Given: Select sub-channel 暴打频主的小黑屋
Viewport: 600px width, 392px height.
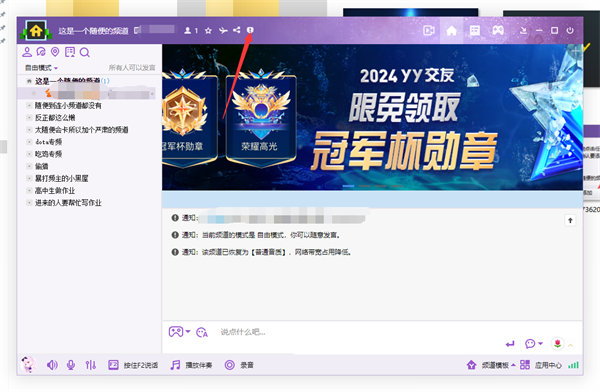Looking at the screenshot, I should tap(62, 178).
